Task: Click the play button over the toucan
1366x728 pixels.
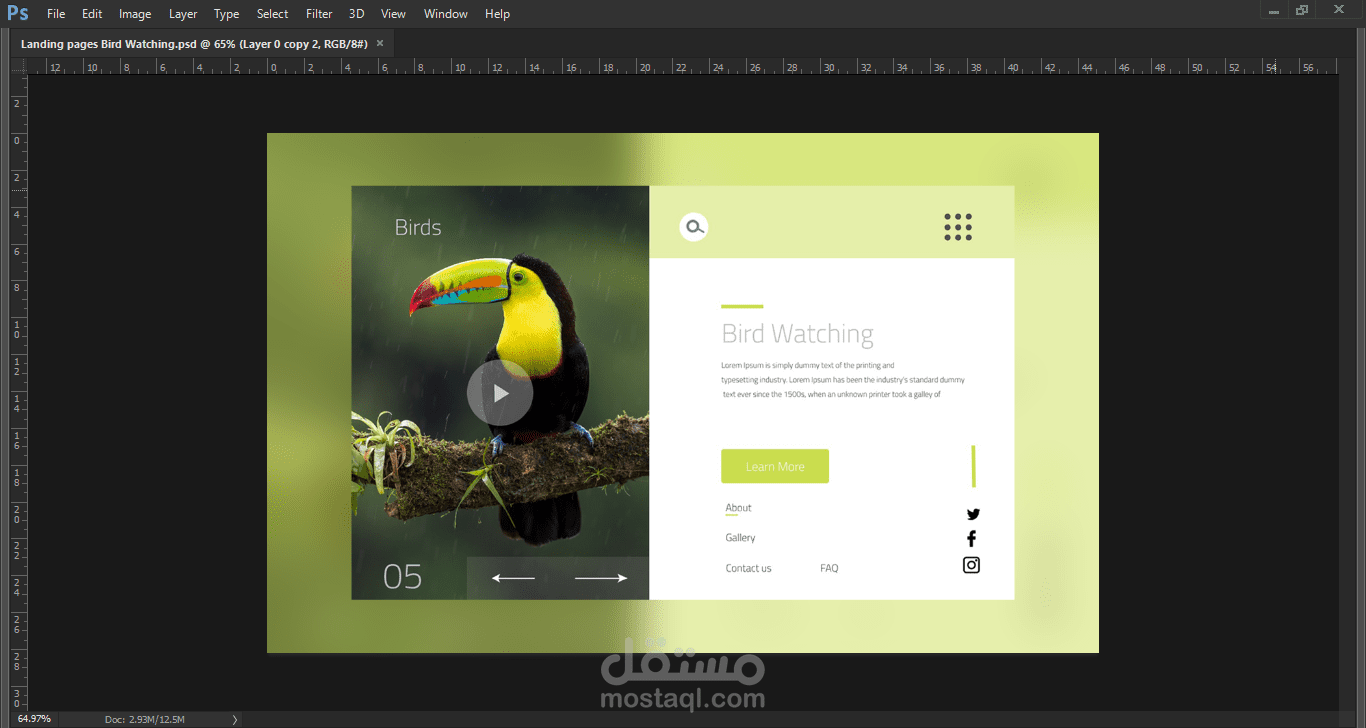Action: point(500,393)
